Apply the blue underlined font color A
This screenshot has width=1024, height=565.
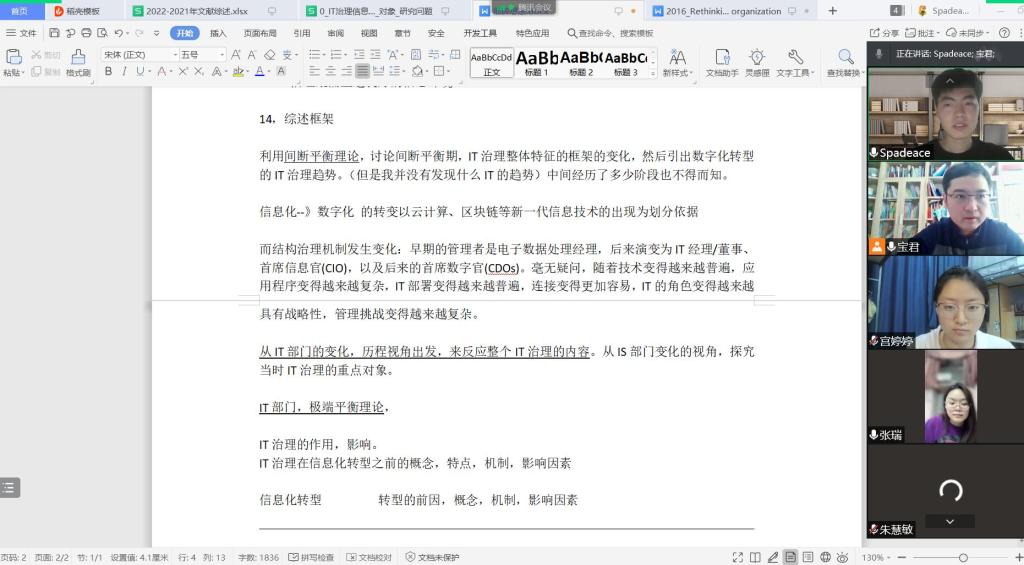click(259, 71)
